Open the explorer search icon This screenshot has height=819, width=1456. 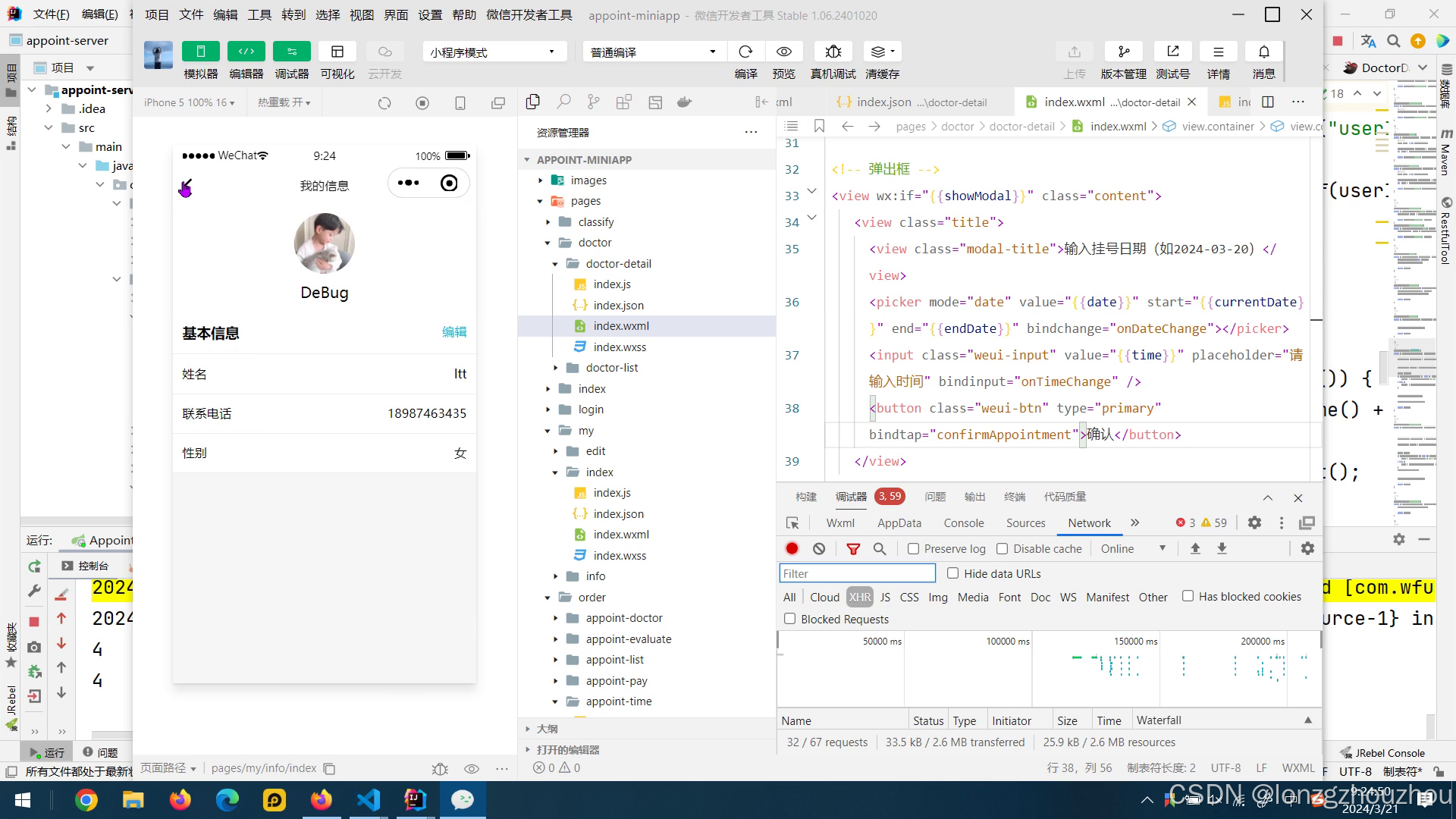(x=563, y=102)
